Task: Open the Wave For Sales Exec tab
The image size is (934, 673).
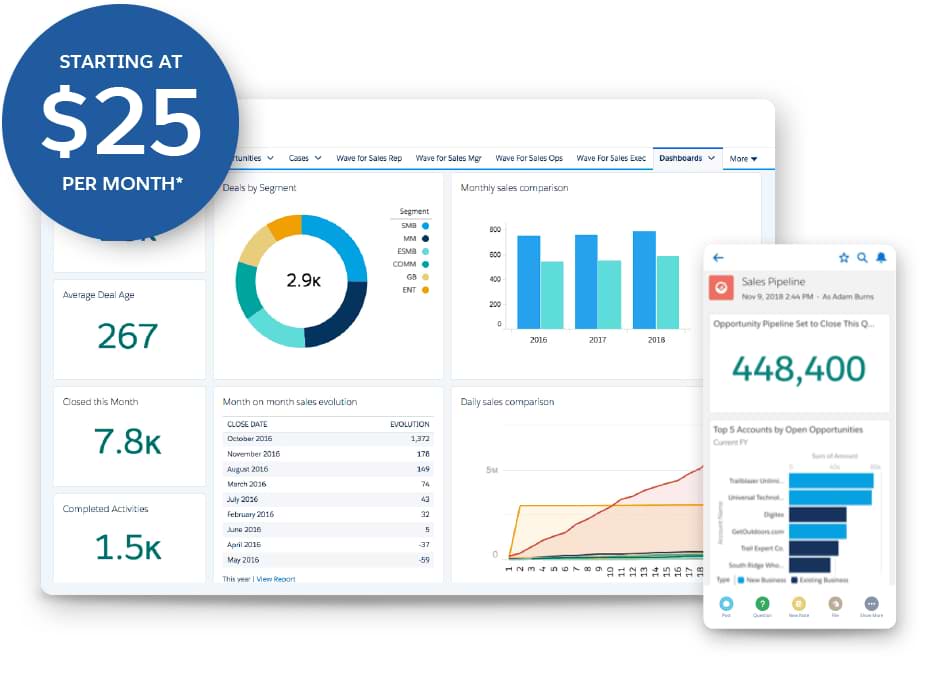Action: pos(611,158)
